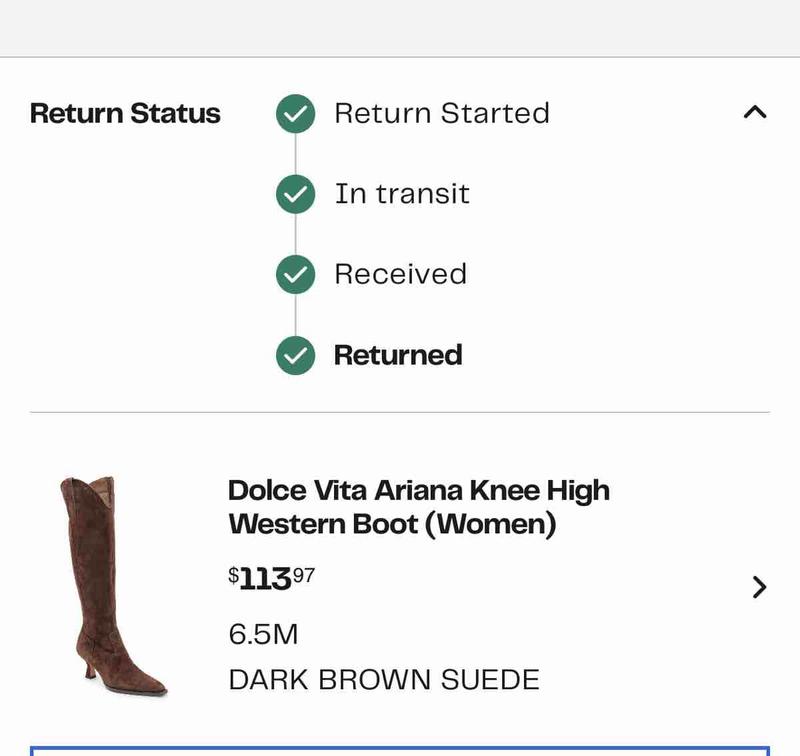
Task: Open item details with right arrow chevron
Action: 760,587
